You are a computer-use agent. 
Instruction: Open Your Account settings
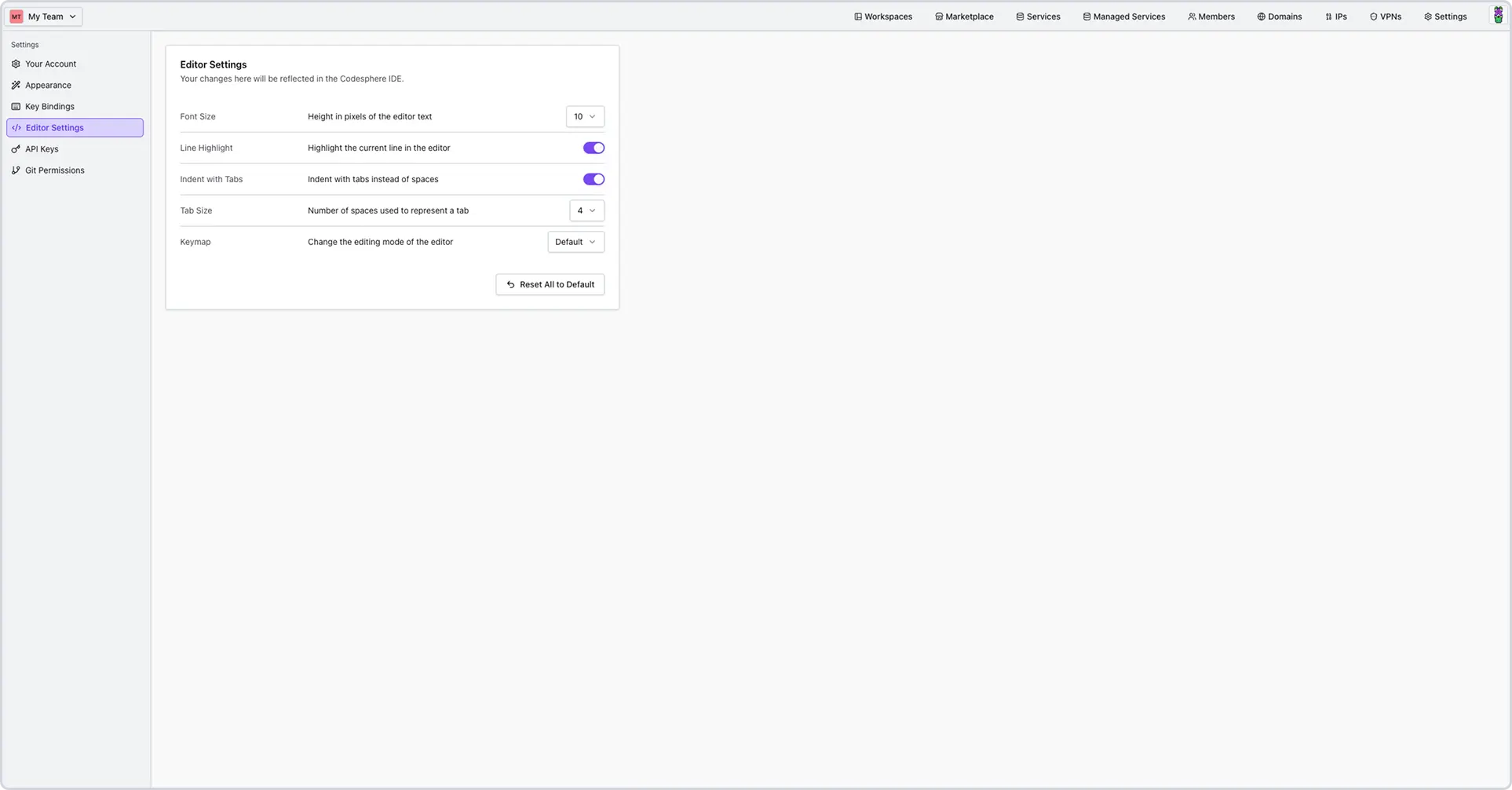[x=50, y=64]
